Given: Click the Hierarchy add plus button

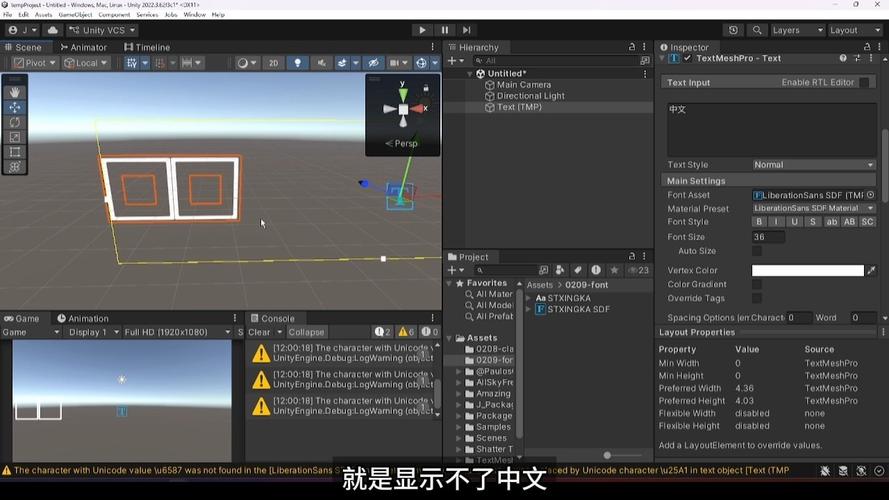Looking at the screenshot, I should pos(452,61).
